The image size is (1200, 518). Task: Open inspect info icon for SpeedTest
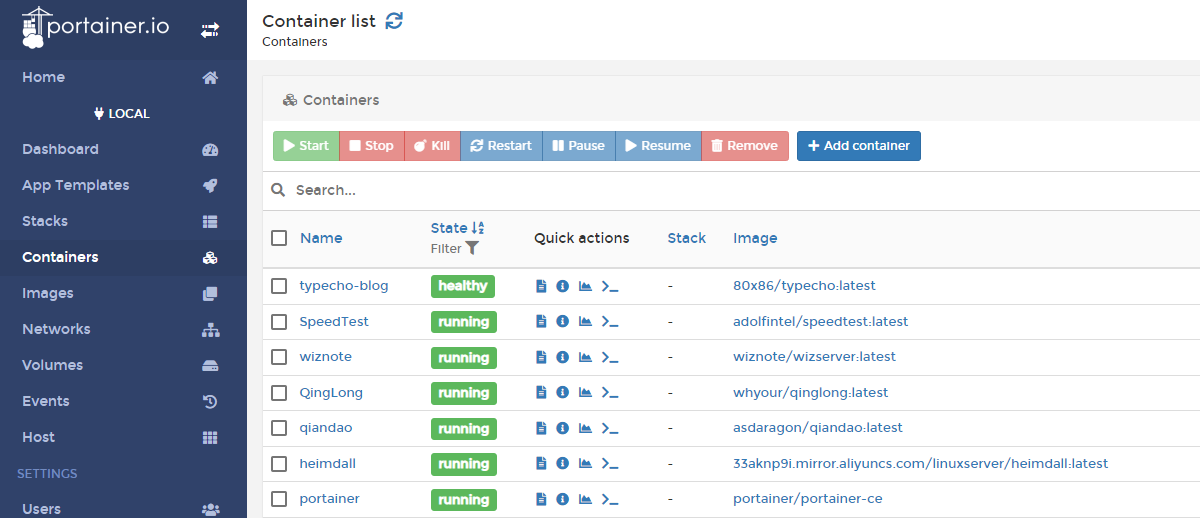[x=562, y=322]
